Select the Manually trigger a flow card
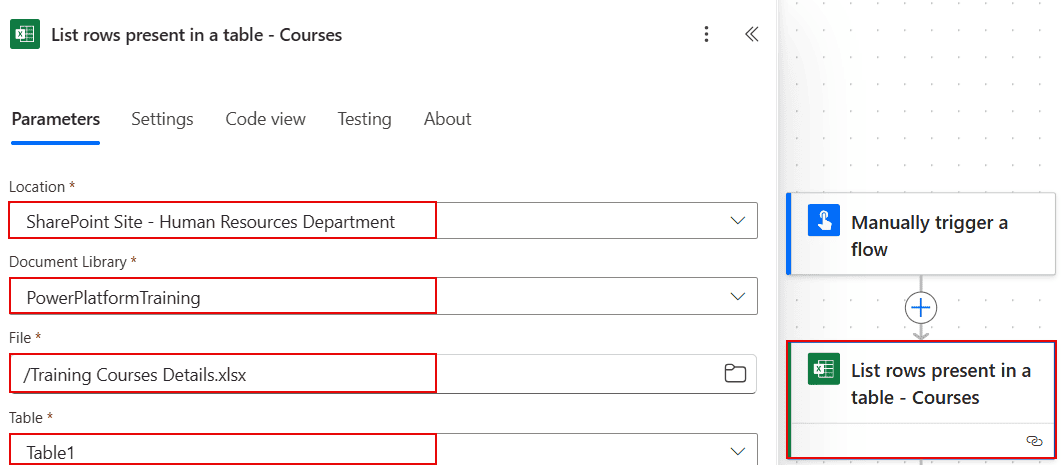 pyautogui.click(x=921, y=234)
